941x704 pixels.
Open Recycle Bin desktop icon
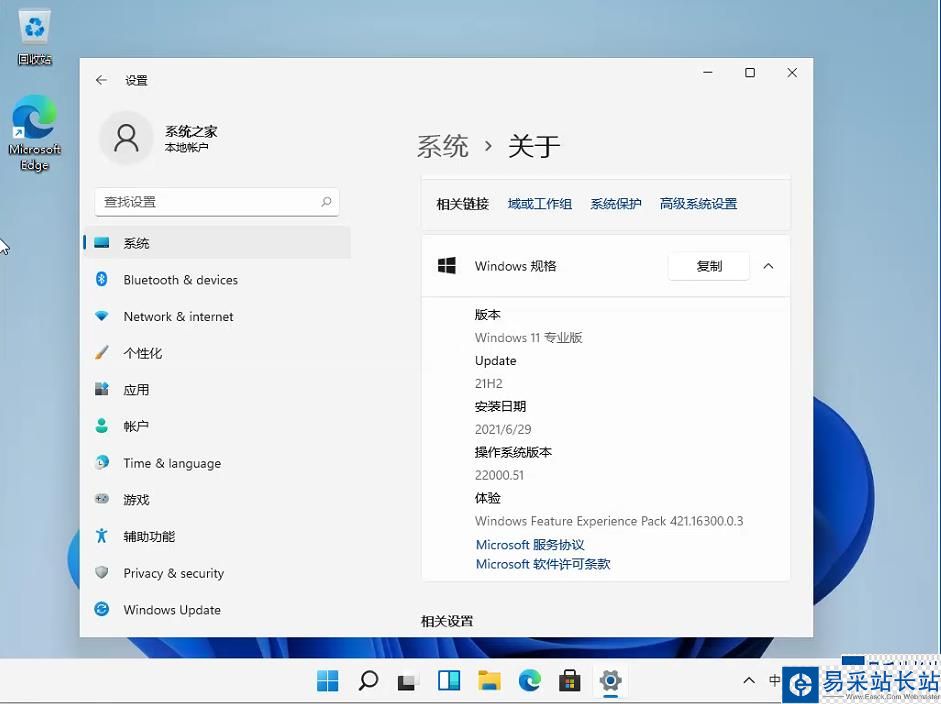tap(35, 38)
